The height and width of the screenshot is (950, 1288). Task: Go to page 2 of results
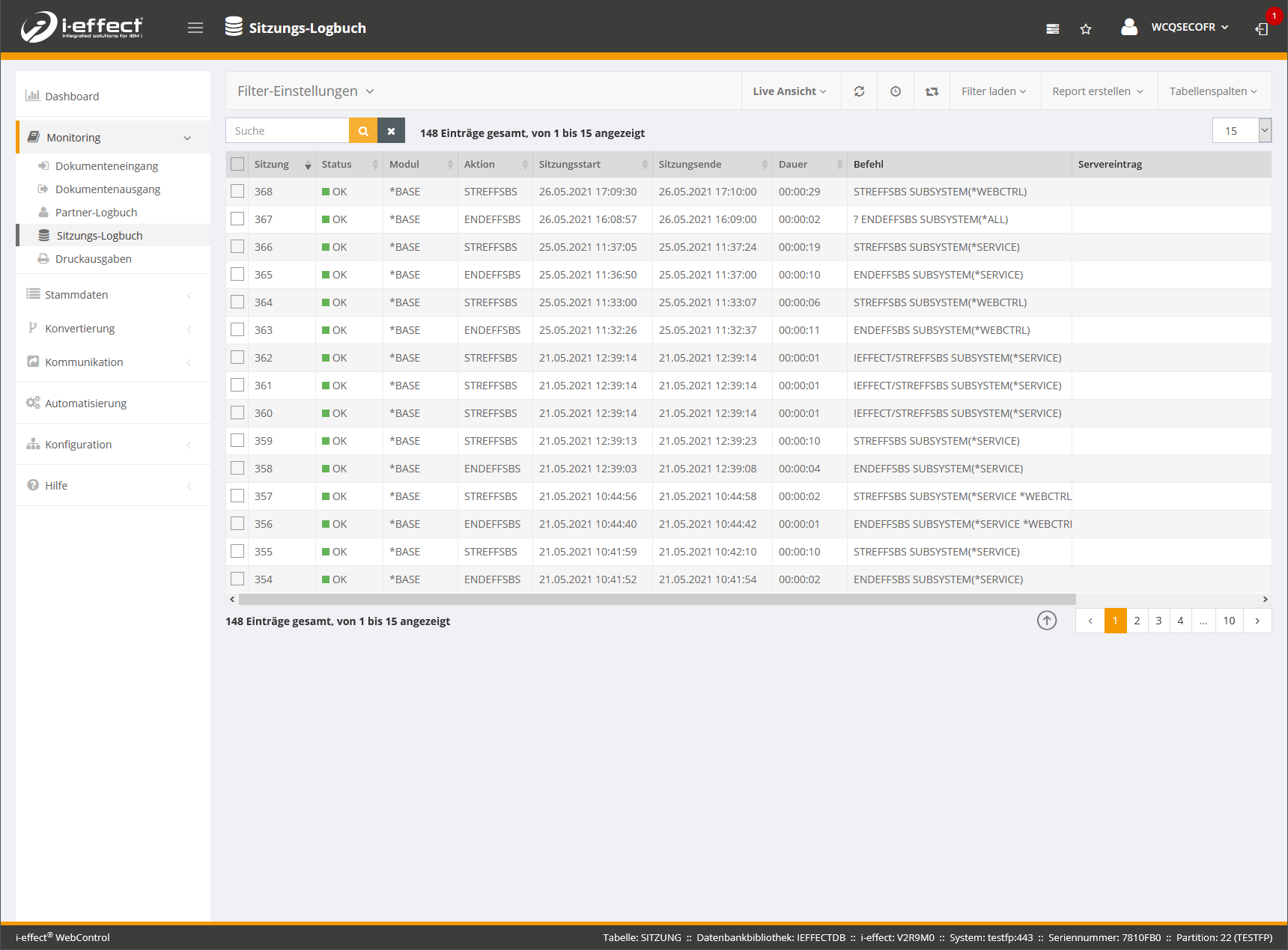tap(1137, 621)
